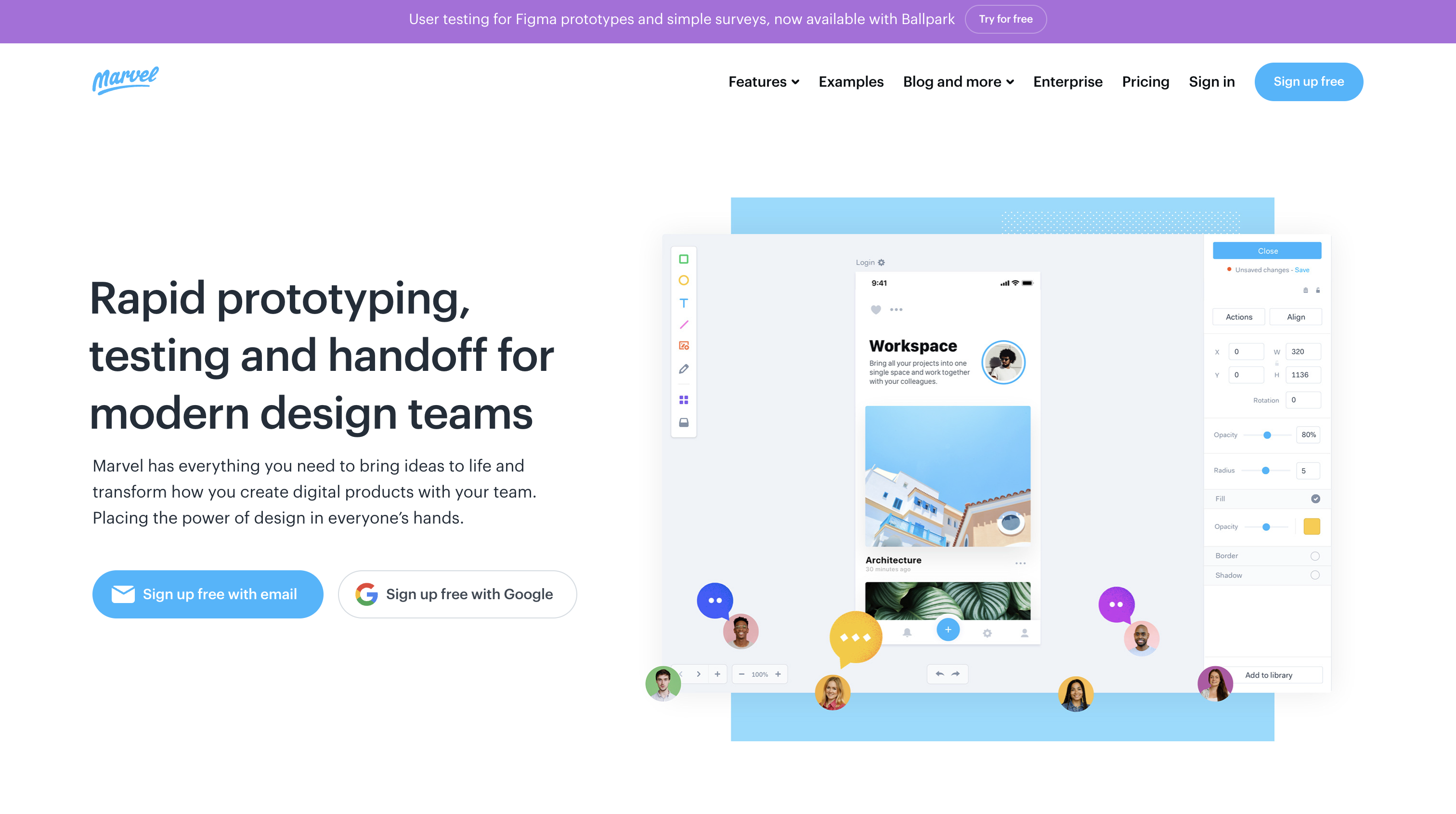Choose the pink line drawing tool
Screen dimensions: 1456x814
click(x=683, y=325)
